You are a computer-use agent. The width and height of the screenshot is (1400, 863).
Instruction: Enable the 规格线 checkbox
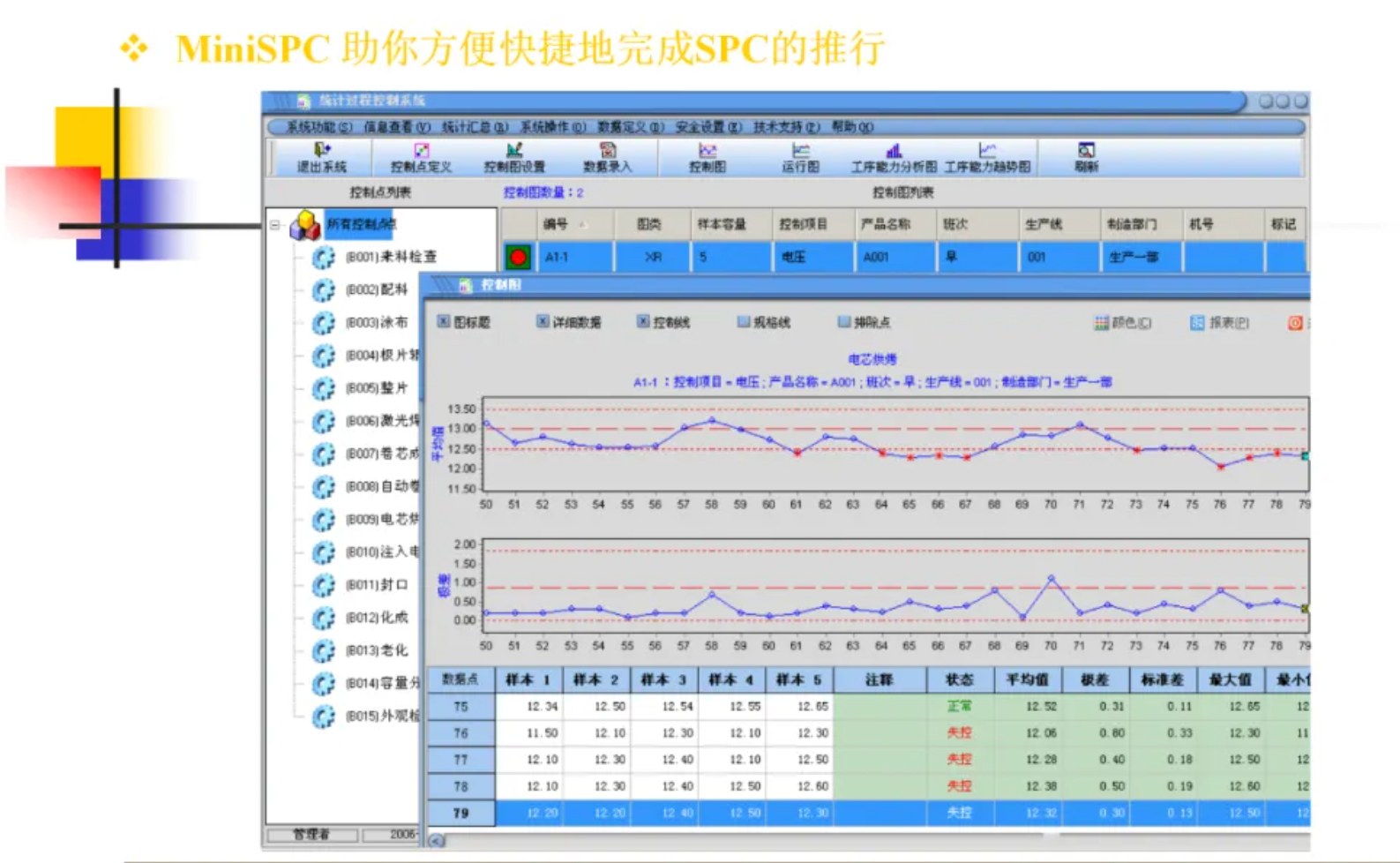coord(744,322)
